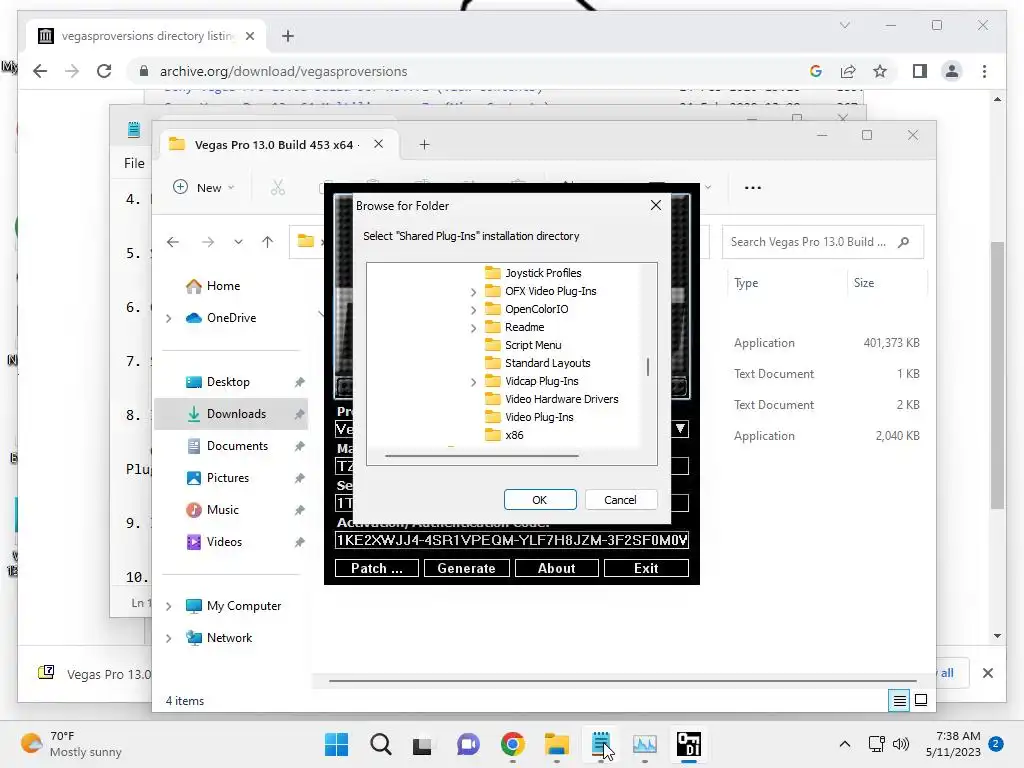1024x768 pixels.
Task: Open the product name dropdown arrow
Action: [680, 429]
